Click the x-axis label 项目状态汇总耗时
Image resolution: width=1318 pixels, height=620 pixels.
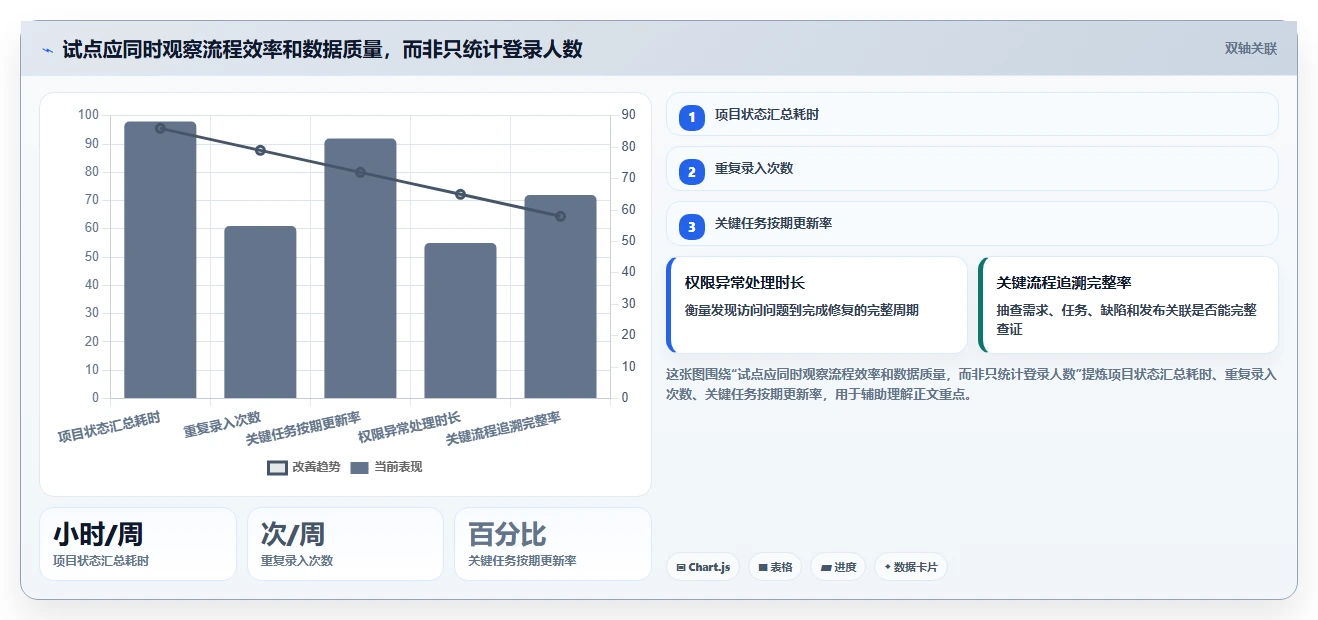[109, 427]
